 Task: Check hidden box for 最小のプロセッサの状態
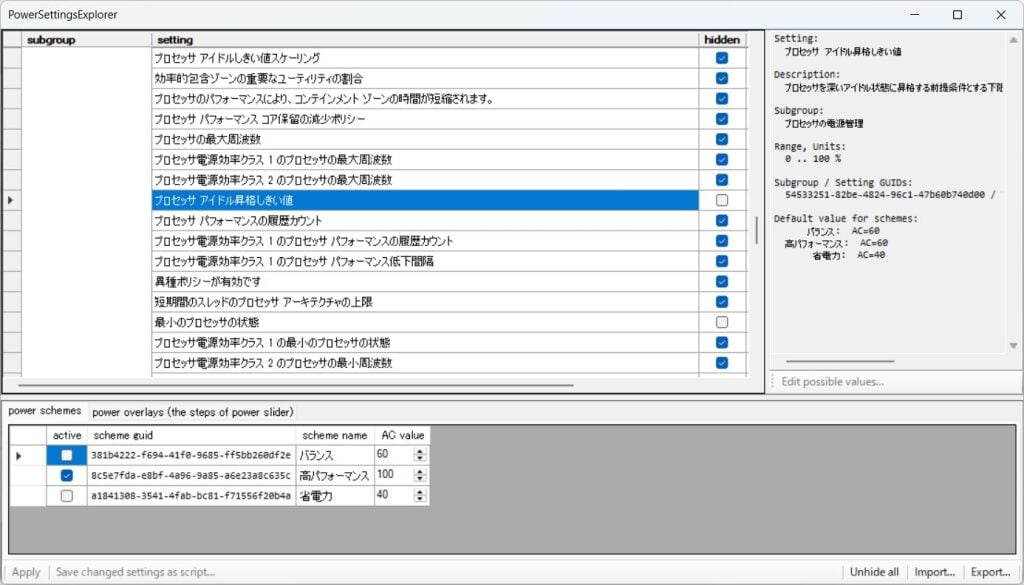[722, 322]
